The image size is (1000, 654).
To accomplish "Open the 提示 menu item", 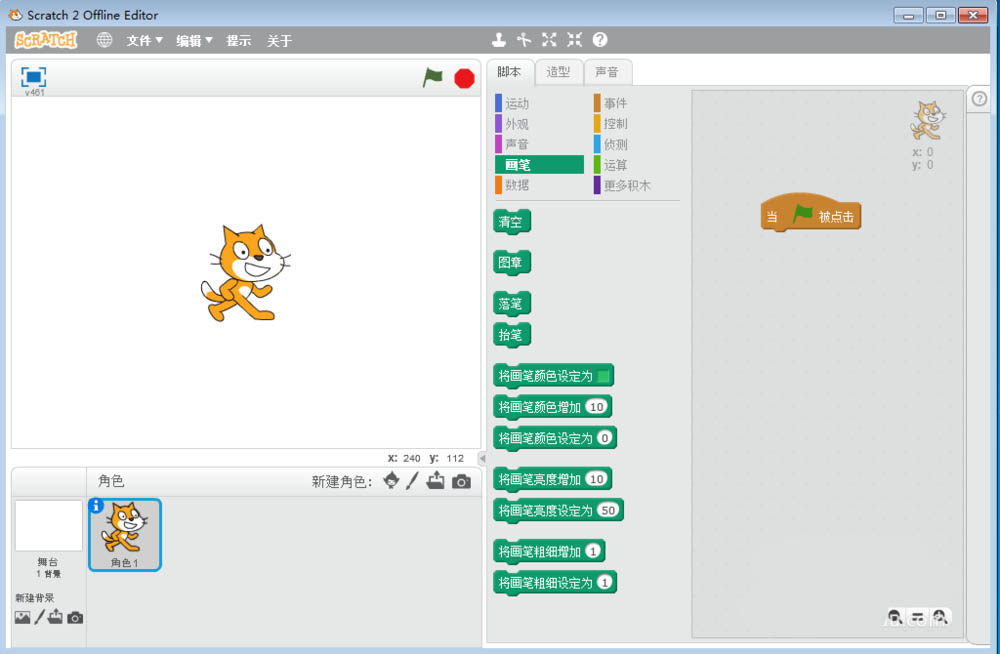I will (239, 41).
